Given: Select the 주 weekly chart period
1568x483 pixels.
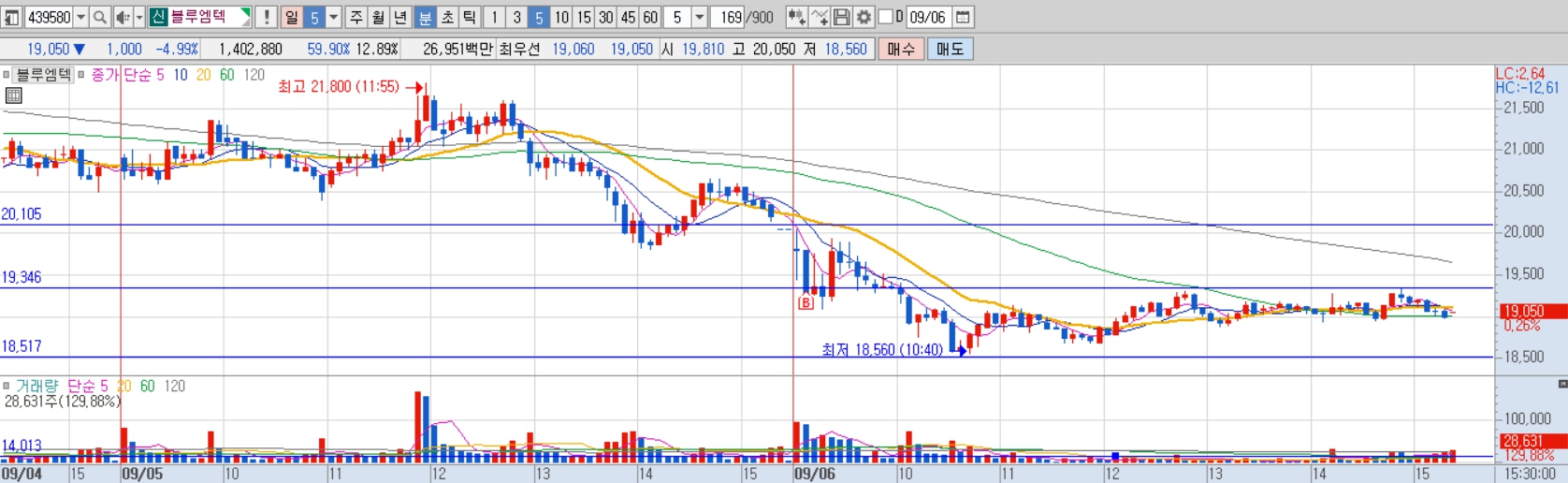Looking at the screenshot, I should [356, 18].
